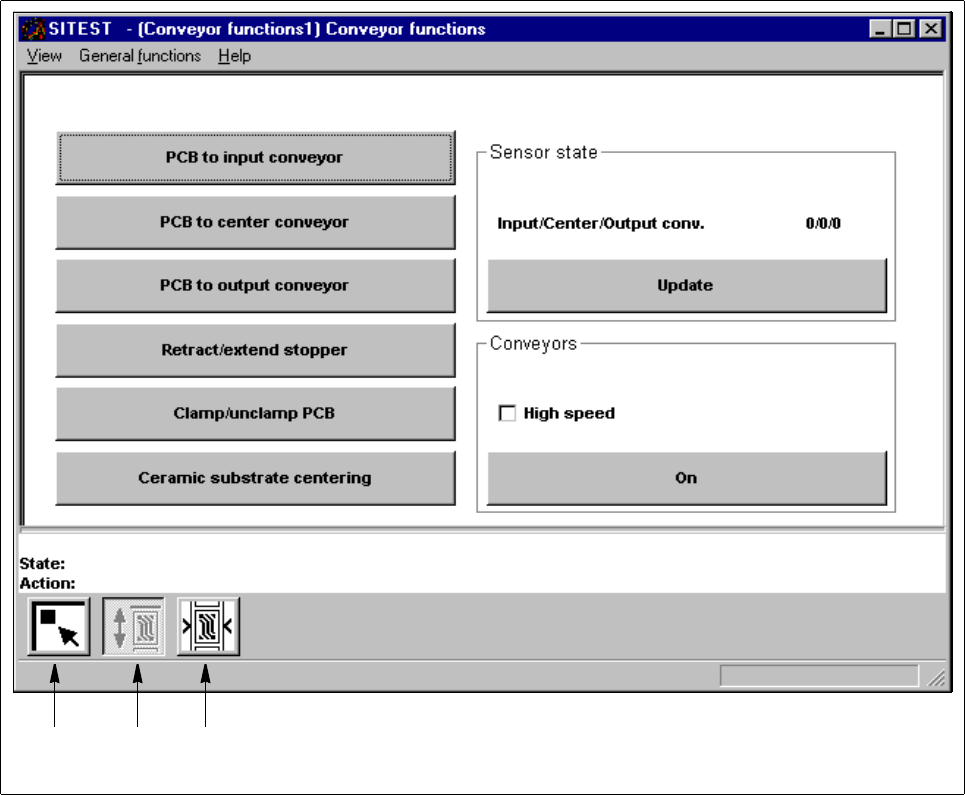Image resolution: width=965 pixels, height=795 pixels.
Task: Click the empty status bar field
Action: pyautogui.click(x=819, y=676)
